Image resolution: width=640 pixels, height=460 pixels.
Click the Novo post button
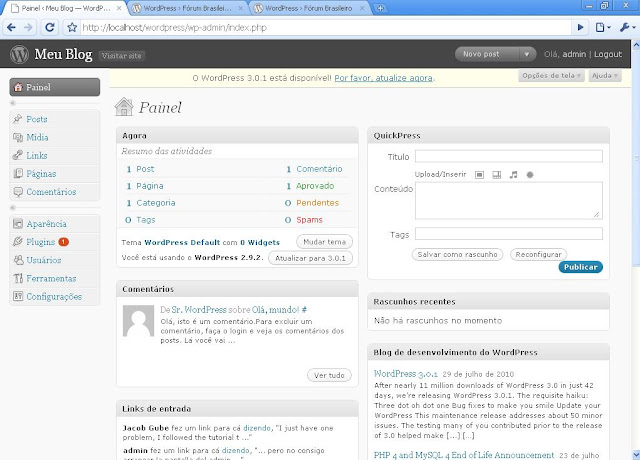488,54
